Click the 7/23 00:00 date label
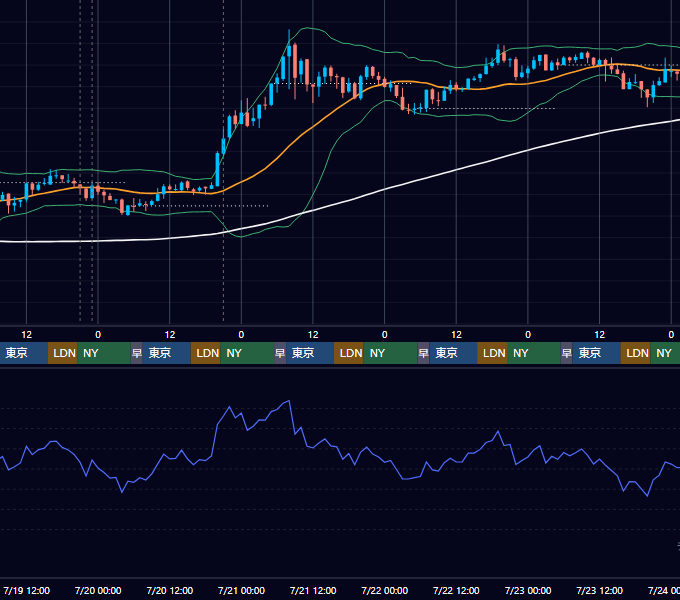 528,590
